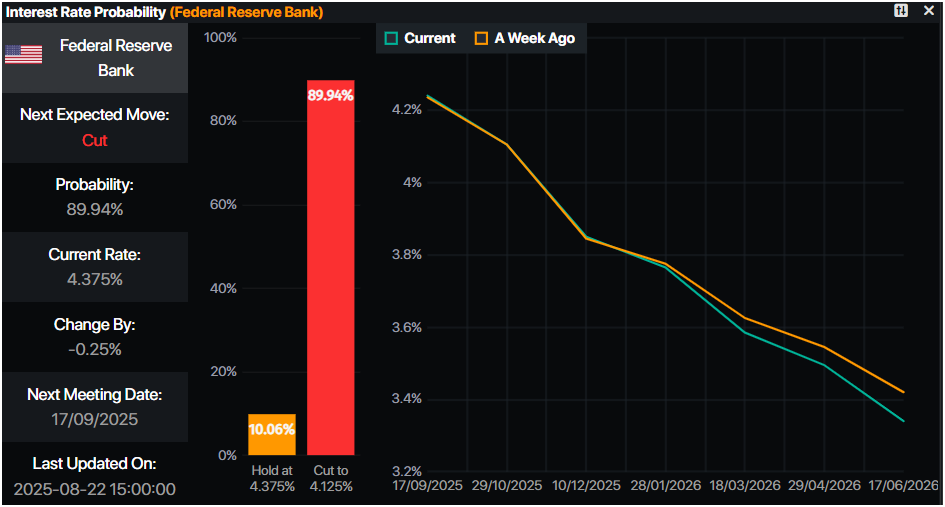Select the Federal Reserve Bank header
This screenshot has height=507, width=945.
coord(95,58)
